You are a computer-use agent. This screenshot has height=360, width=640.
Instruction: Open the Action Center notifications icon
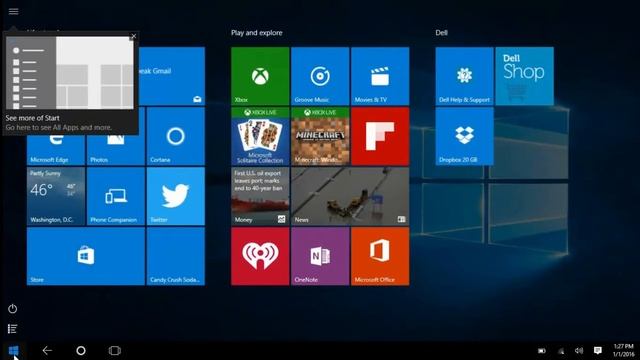[598, 351]
